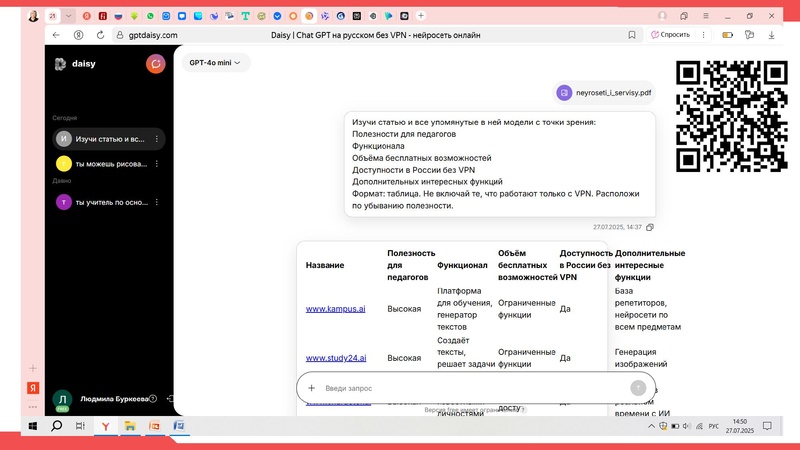This screenshot has width=800, height=450.
Task: Open help via the question mark icon
Action: (153, 399)
